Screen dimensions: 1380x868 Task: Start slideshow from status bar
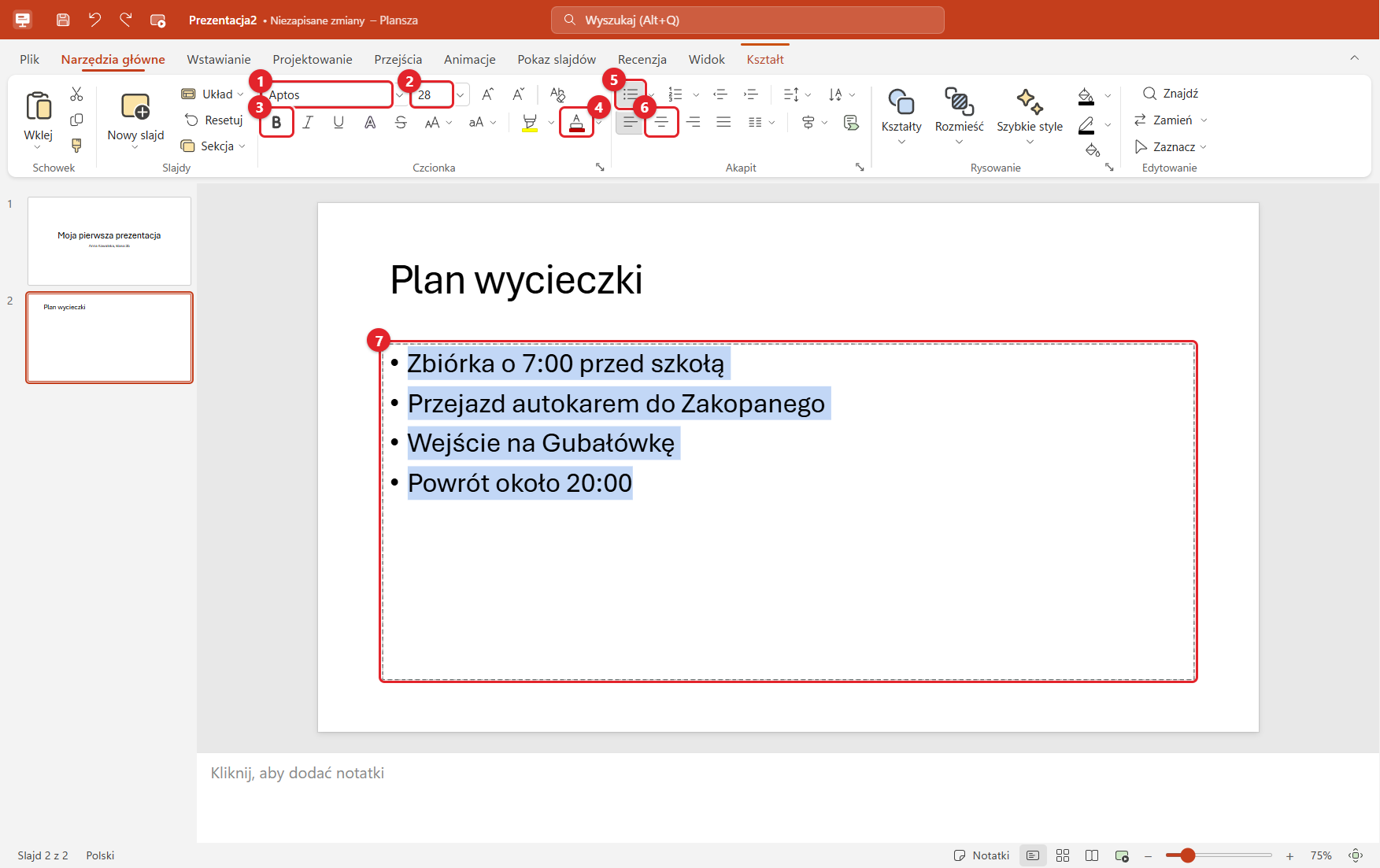click(x=1122, y=855)
